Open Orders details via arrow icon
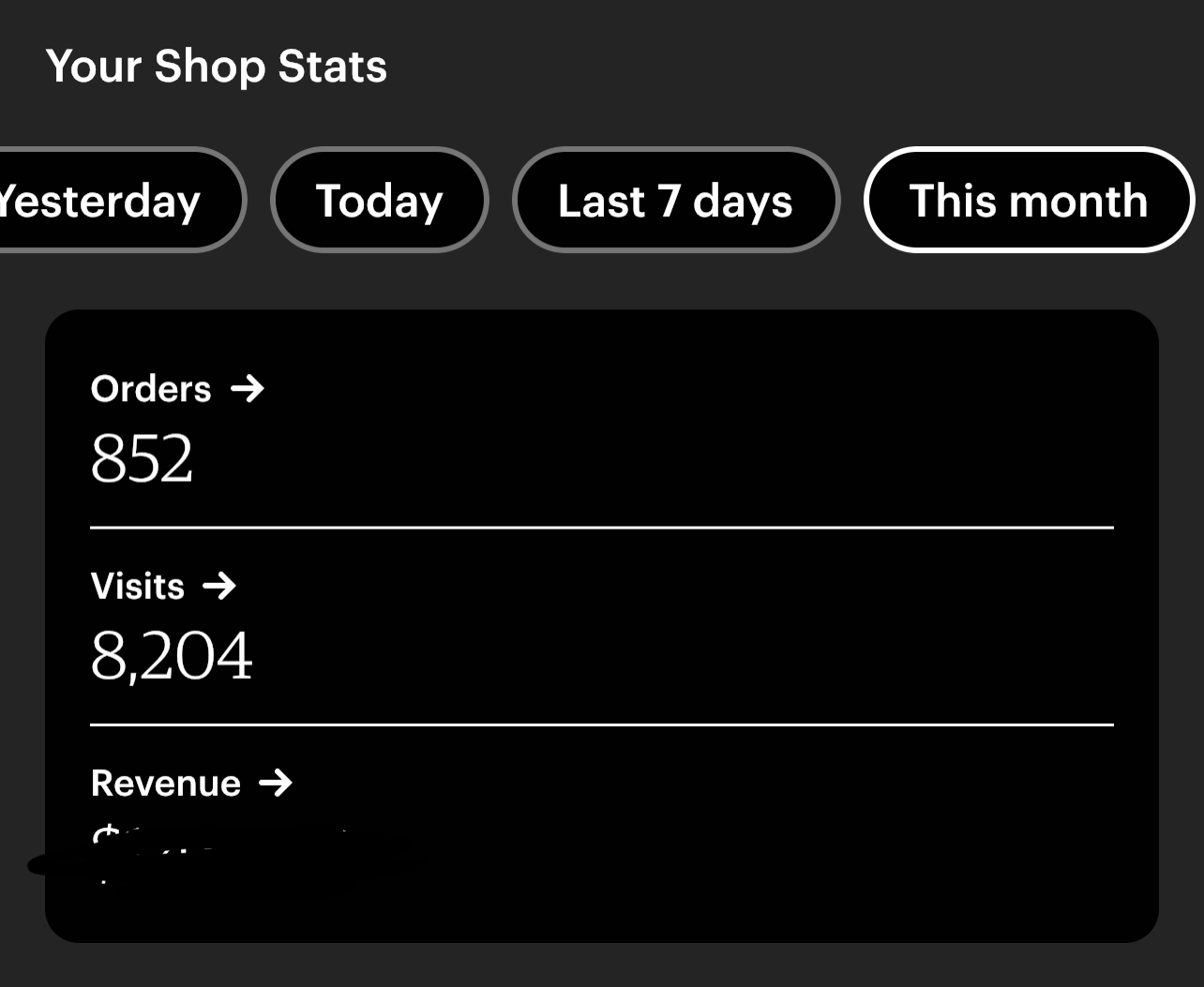This screenshot has height=987, width=1204. (248, 388)
